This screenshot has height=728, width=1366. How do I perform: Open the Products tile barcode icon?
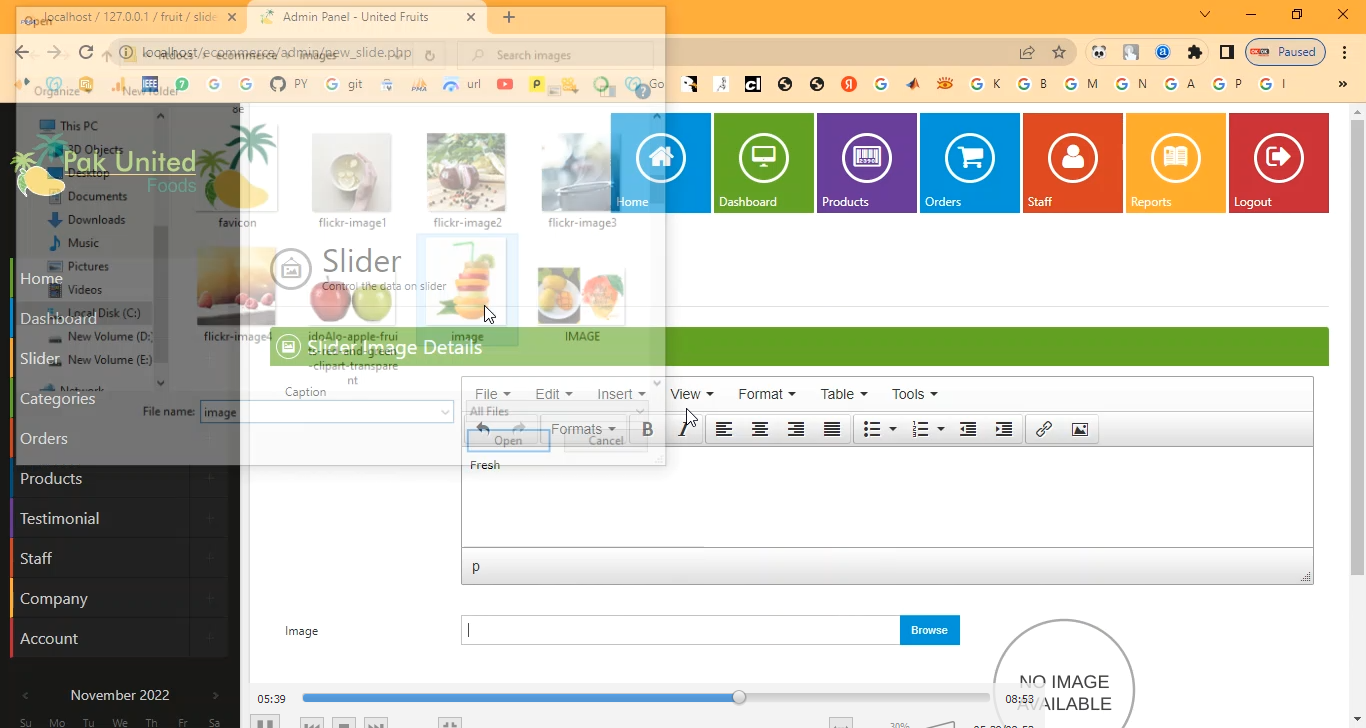[867, 157]
